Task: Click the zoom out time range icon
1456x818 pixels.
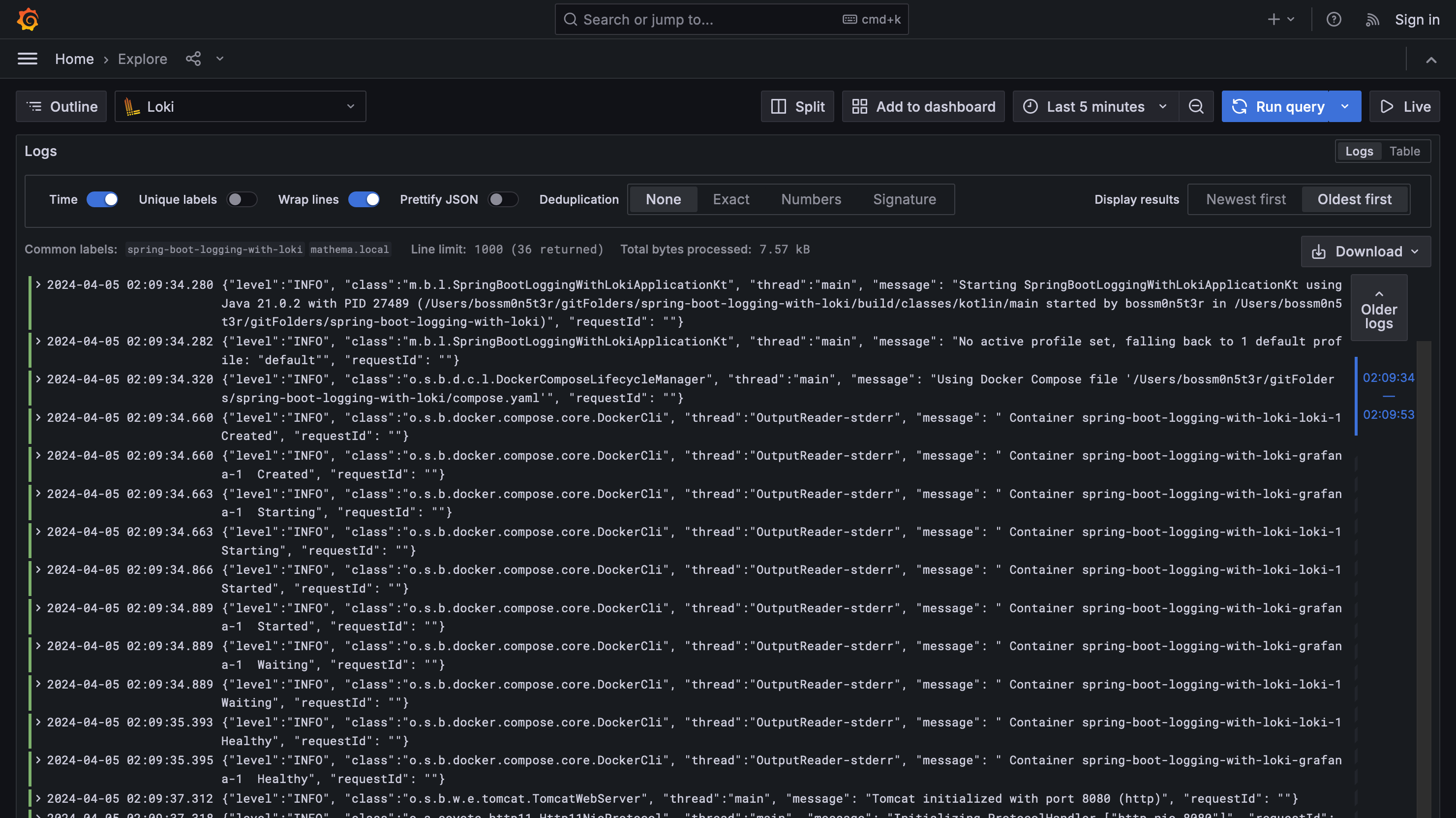Action: coord(1196,106)
